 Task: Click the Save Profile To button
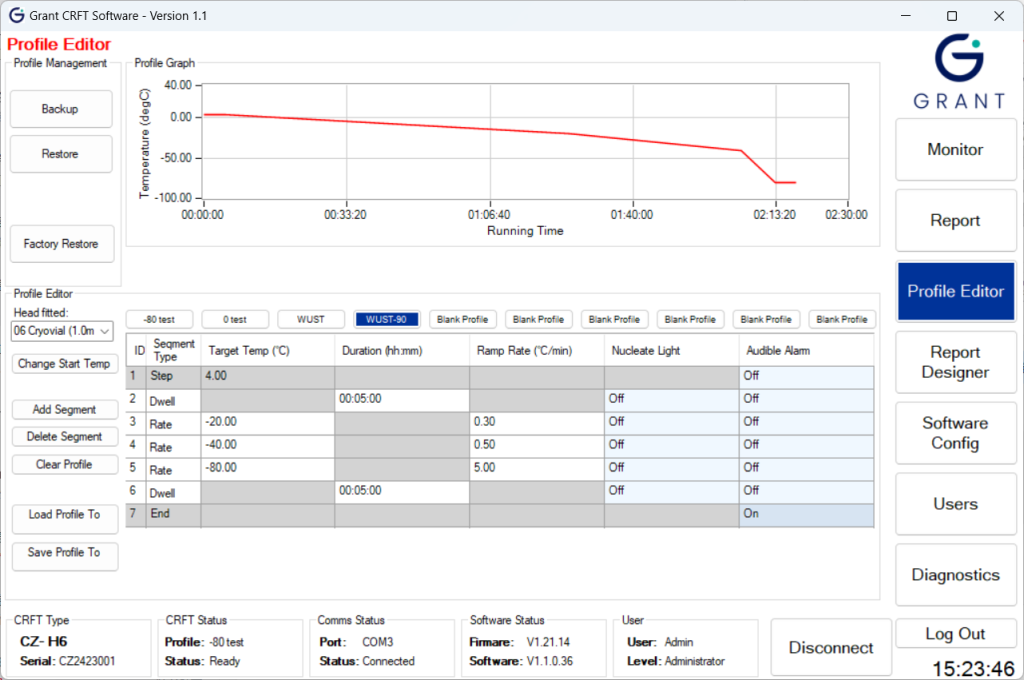[64, 553]
